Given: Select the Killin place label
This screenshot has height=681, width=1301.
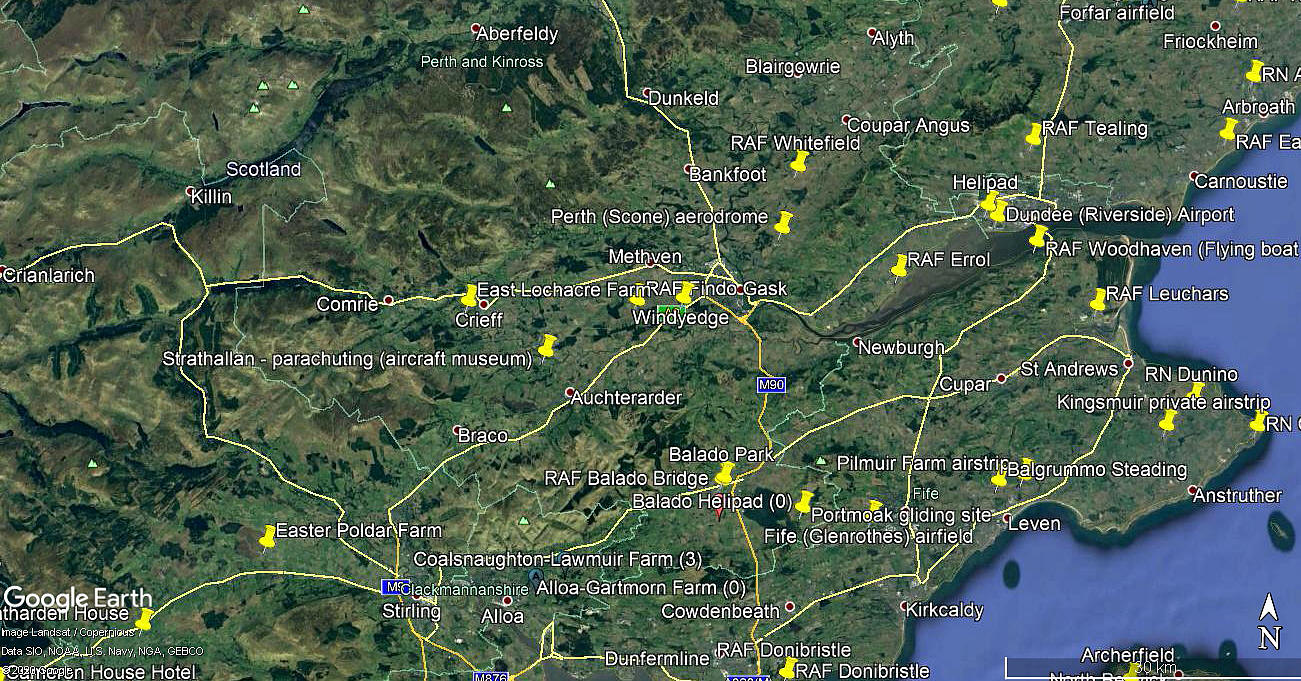Looking at the screenshot, I should click(x=211, y=197).
